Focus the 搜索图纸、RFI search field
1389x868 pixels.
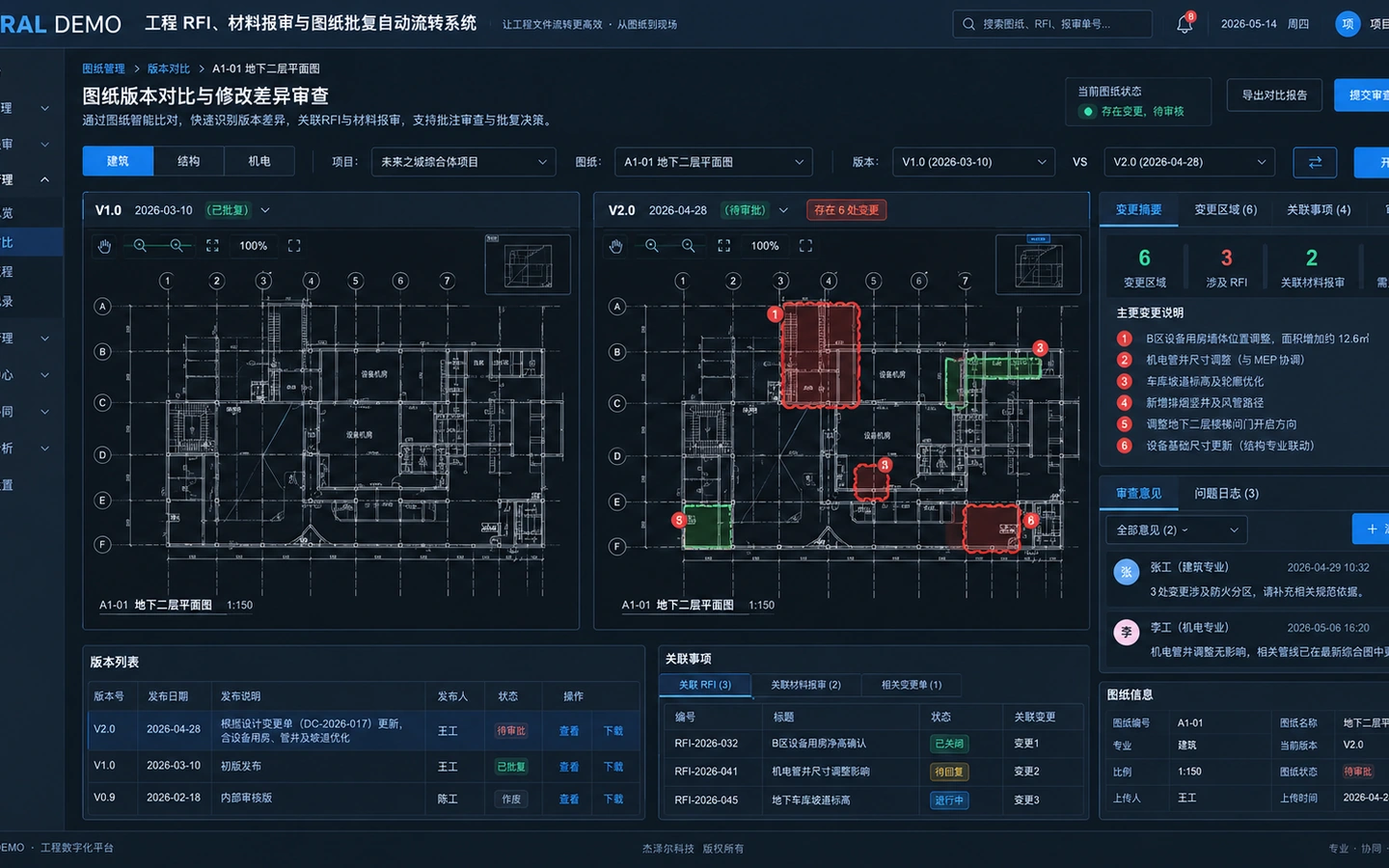[1052, 24]
